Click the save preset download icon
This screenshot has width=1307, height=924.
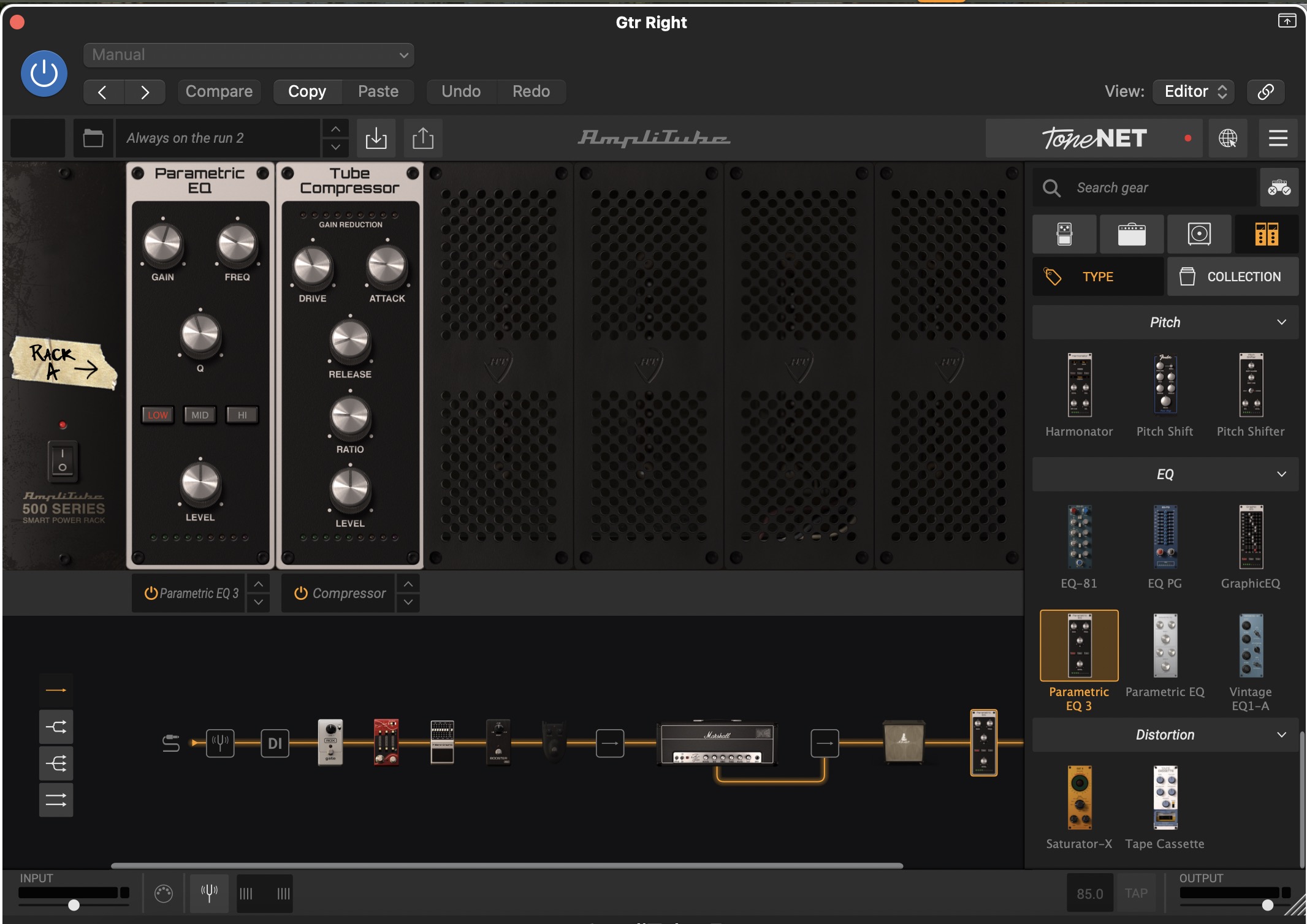click(376, 138)
